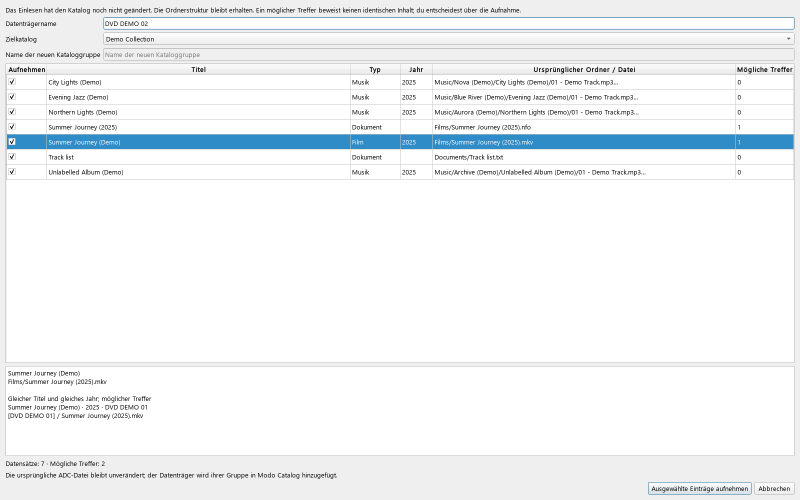Sort by the Titel column header
The height and width of the screenshot is (500, 800).
pos(198,69)
